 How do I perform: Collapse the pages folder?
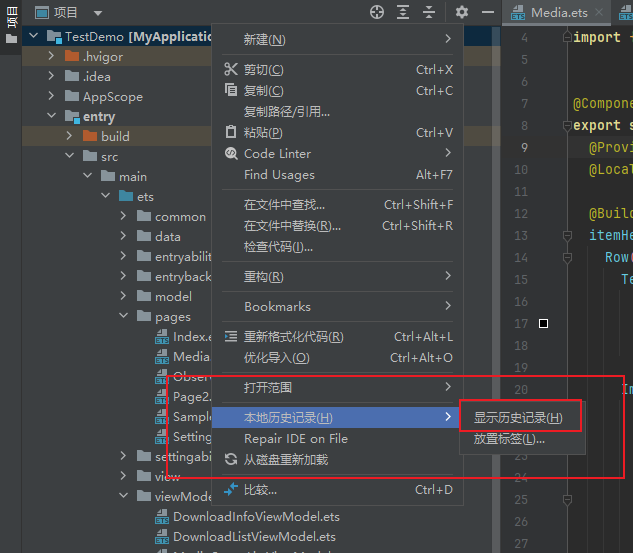123,316
